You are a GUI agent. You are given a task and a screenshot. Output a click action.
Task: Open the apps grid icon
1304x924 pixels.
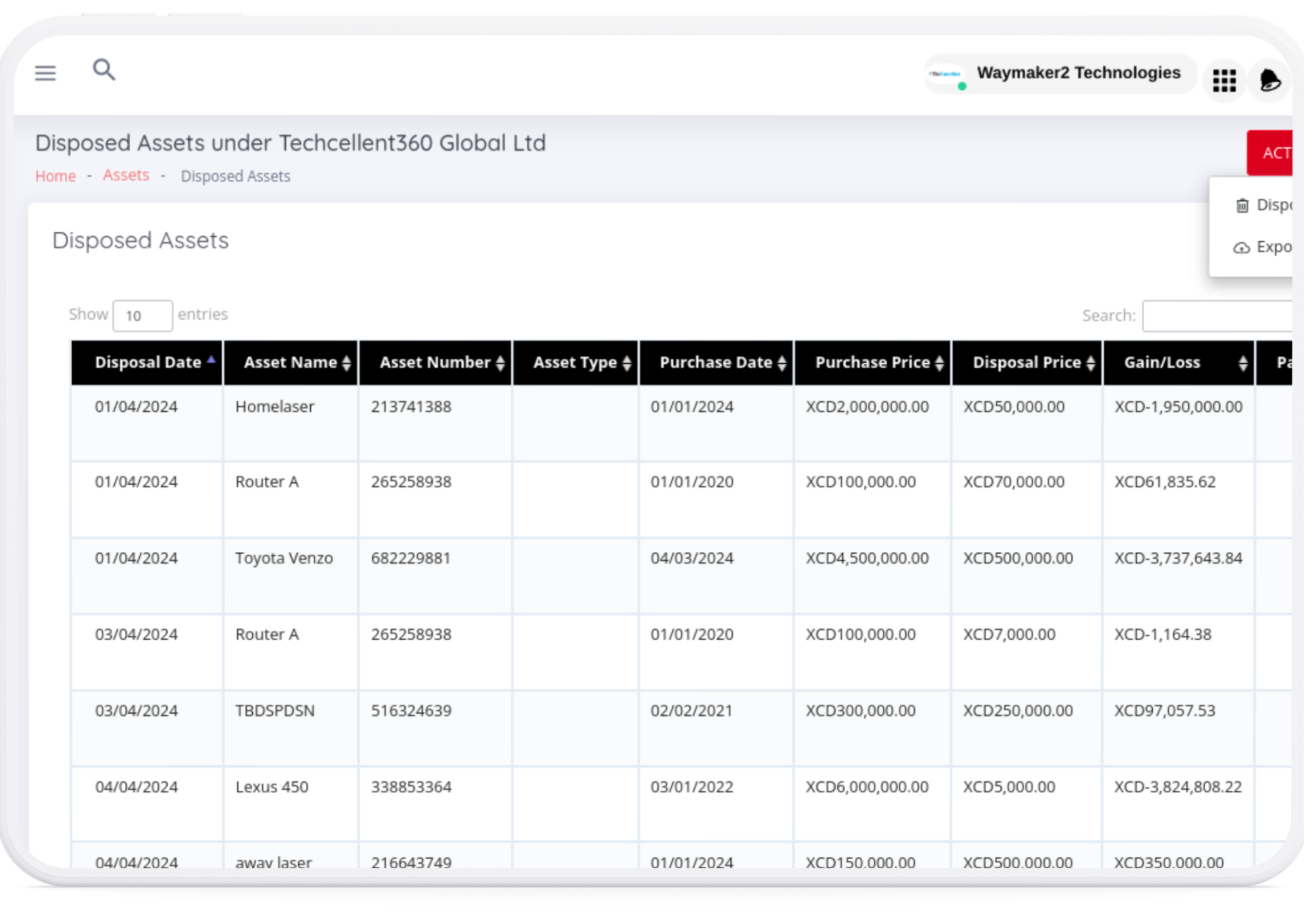click(1224, 80)
